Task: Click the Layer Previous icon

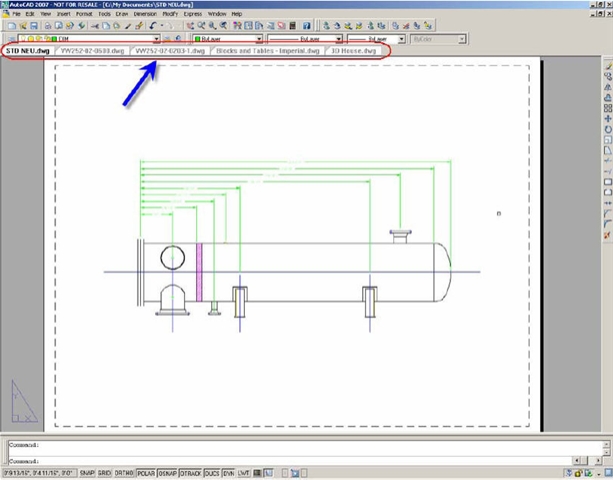Action: click(x=178, y=39)
